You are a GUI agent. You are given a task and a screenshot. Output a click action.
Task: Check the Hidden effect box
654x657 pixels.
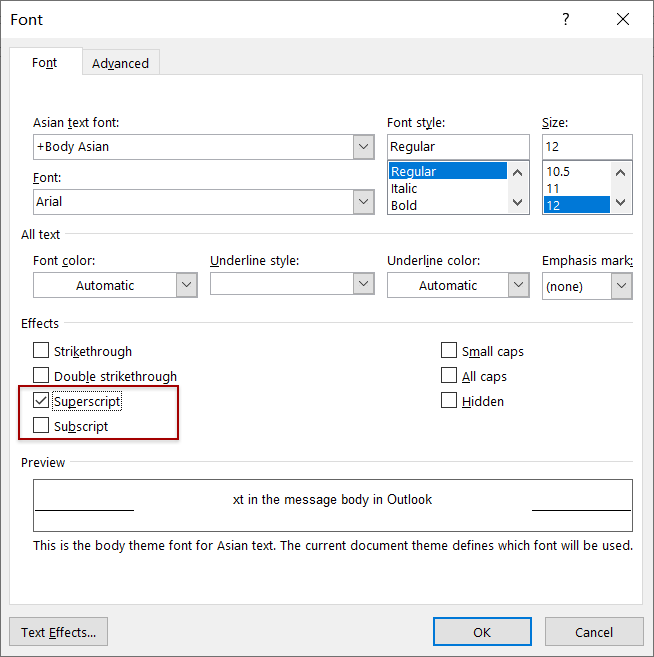tap(449, 400)
